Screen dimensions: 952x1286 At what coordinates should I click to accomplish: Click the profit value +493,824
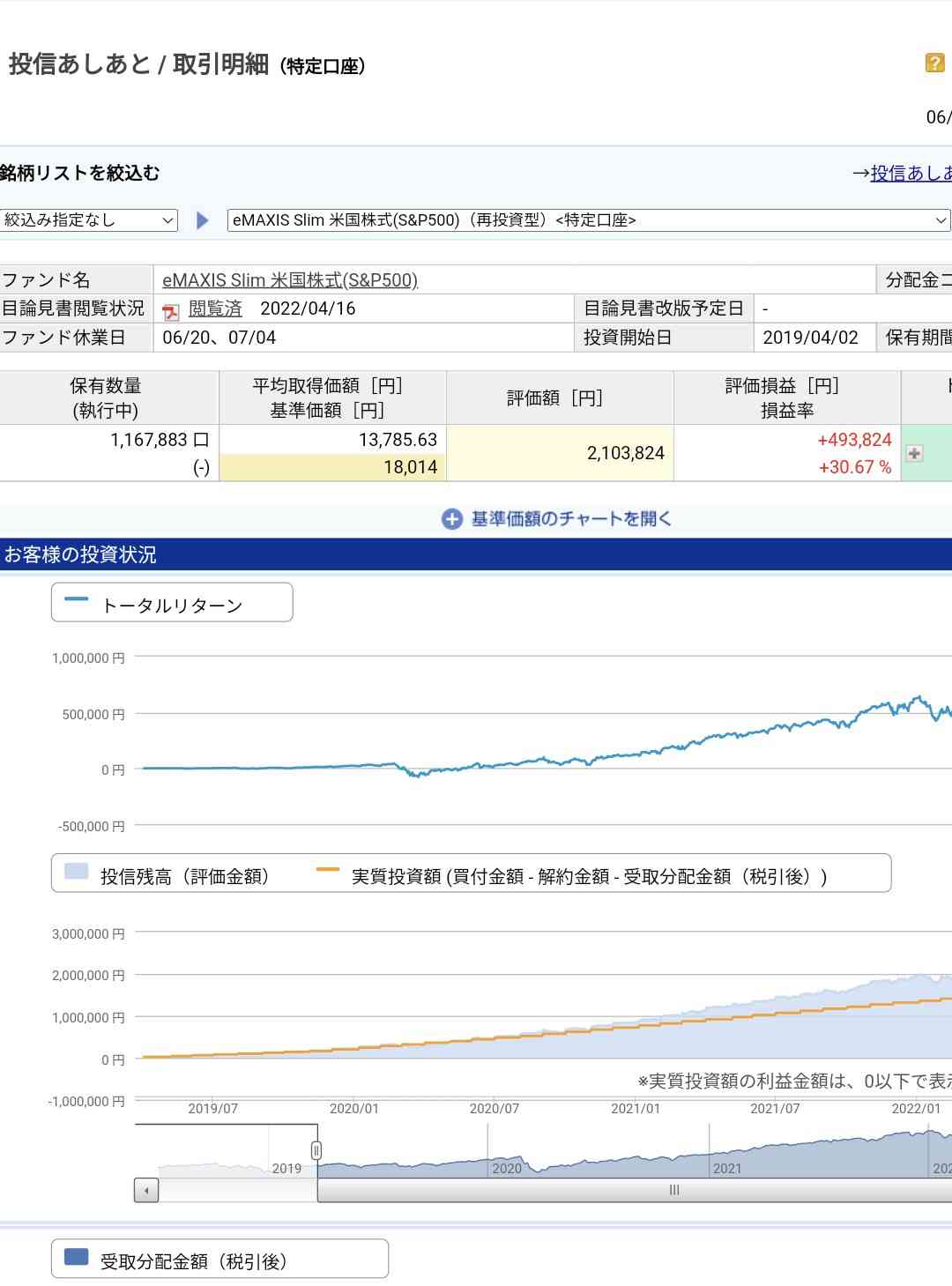click(855, 439)
